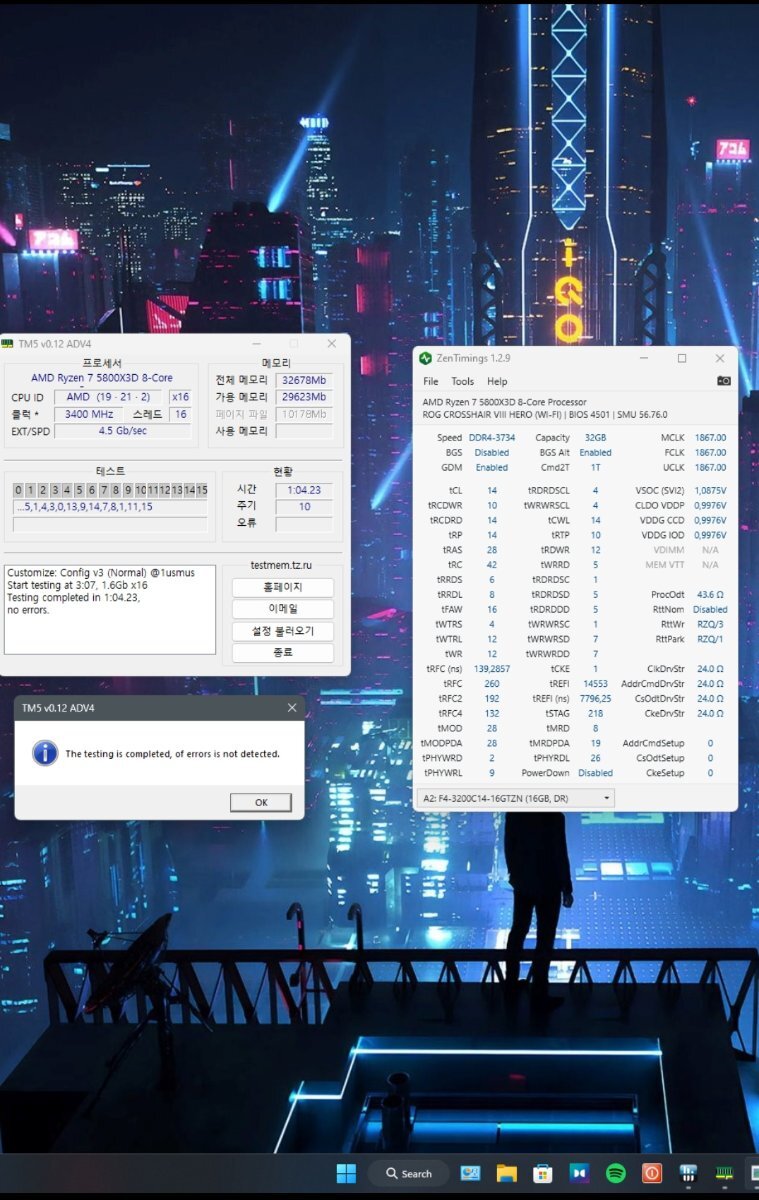
Task: Click the PowerDown Disabled value
Action: [595, 773]
